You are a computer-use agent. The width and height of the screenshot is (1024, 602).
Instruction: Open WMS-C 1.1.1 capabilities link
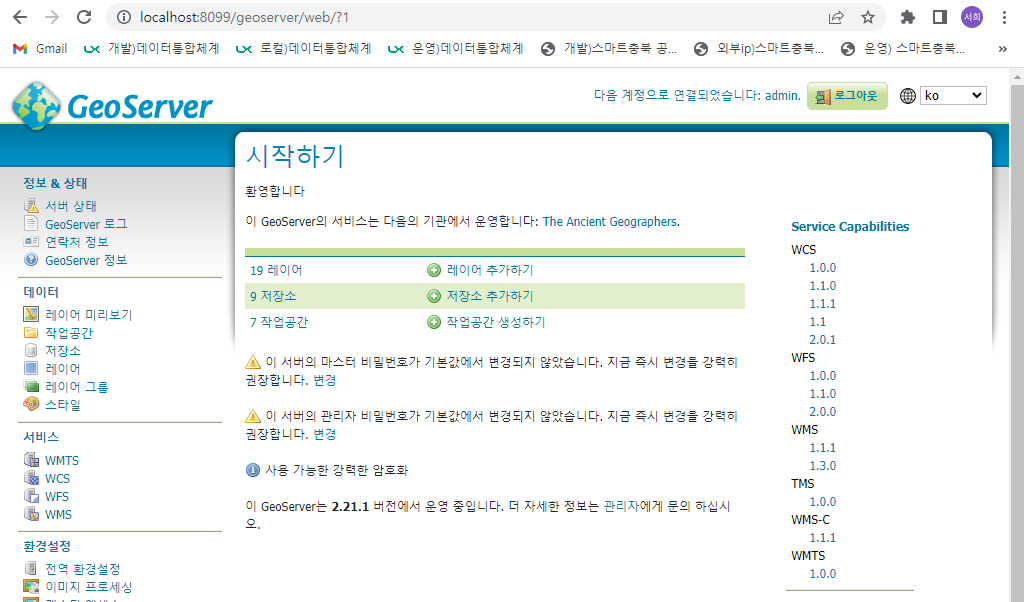pyautogui.click(x=822, y=537)
